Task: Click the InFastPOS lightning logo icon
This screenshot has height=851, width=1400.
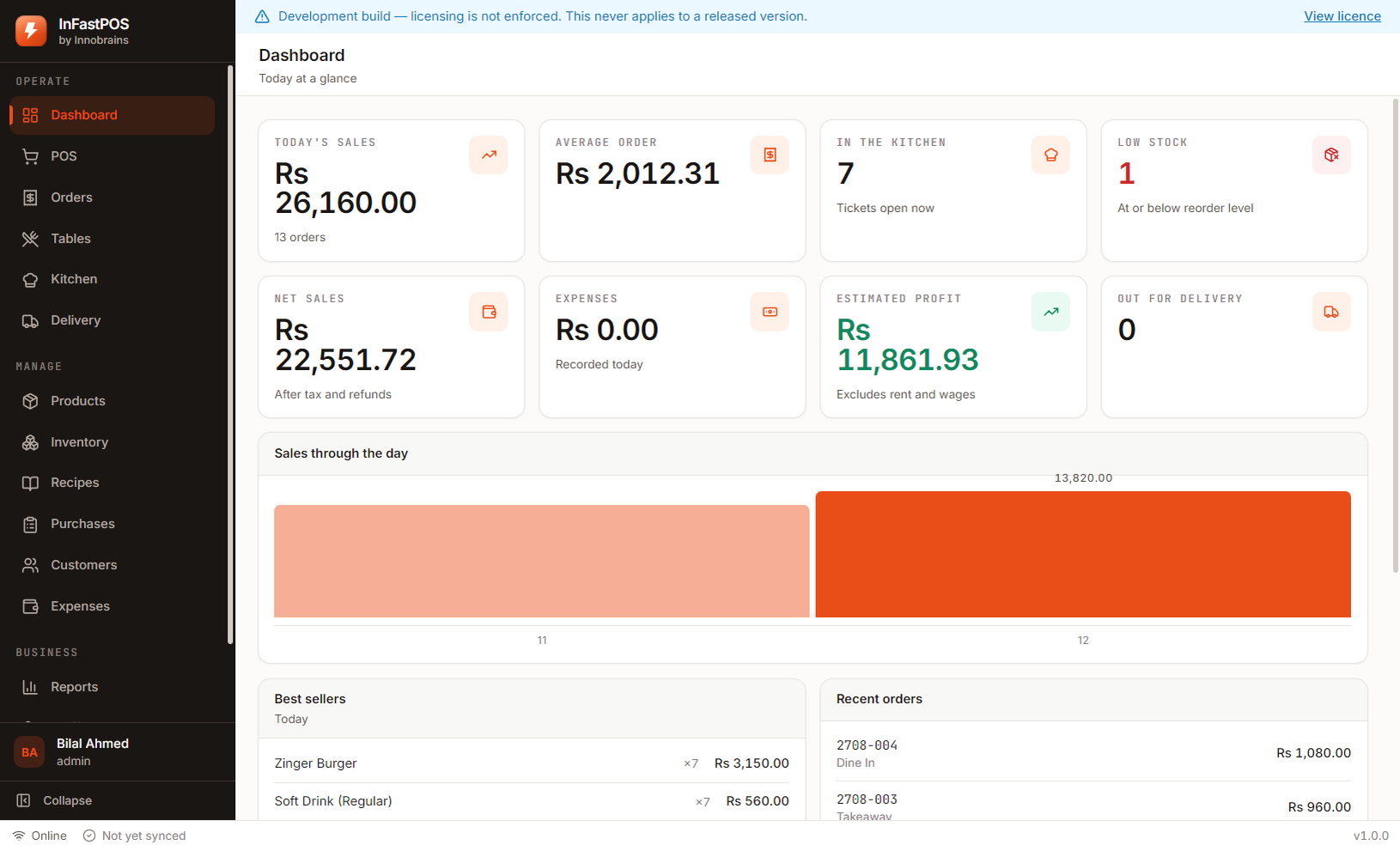Action: pos(31,31)
